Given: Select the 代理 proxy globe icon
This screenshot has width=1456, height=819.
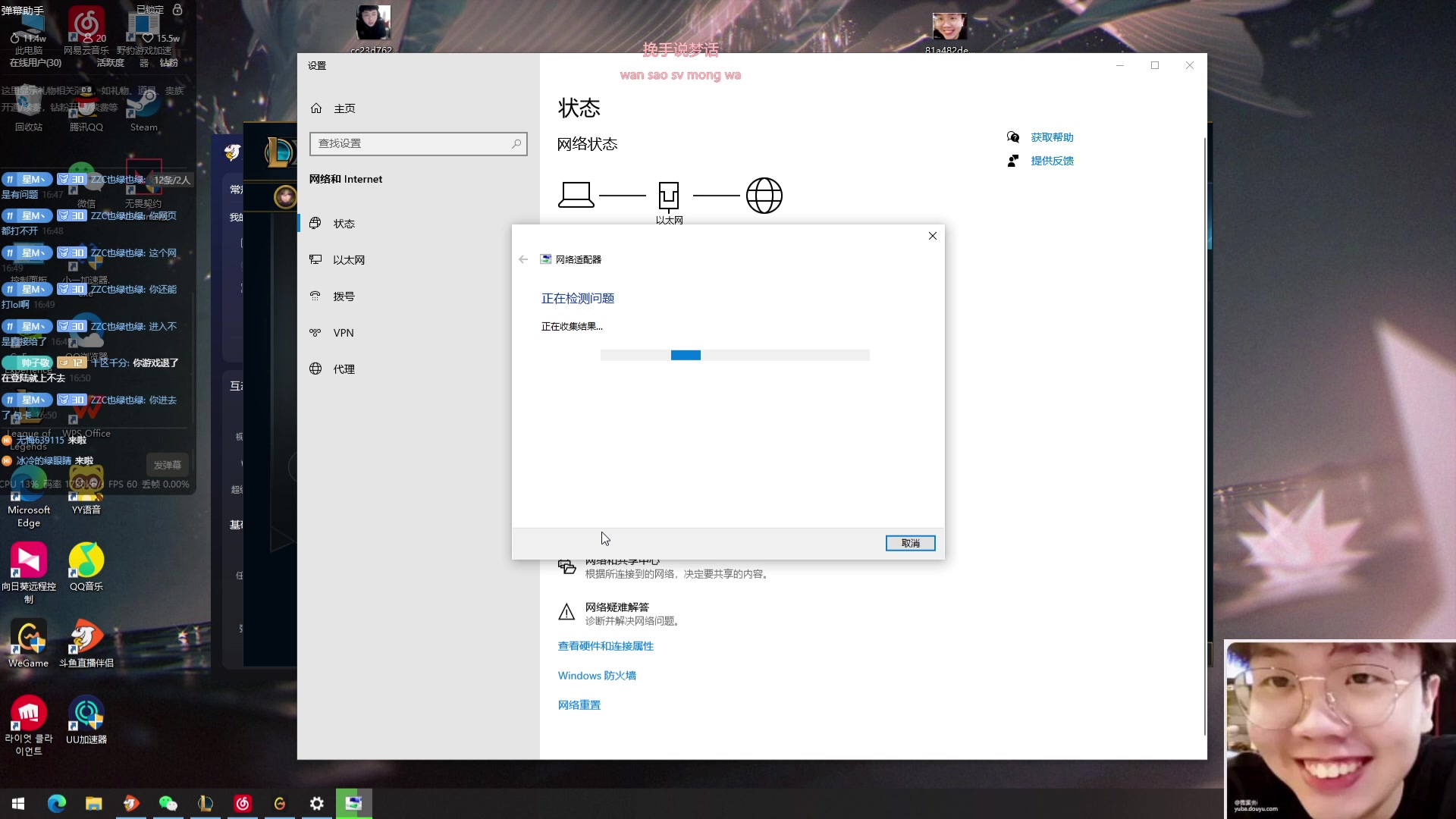Looking at the screenshot, I should point(315,369).
